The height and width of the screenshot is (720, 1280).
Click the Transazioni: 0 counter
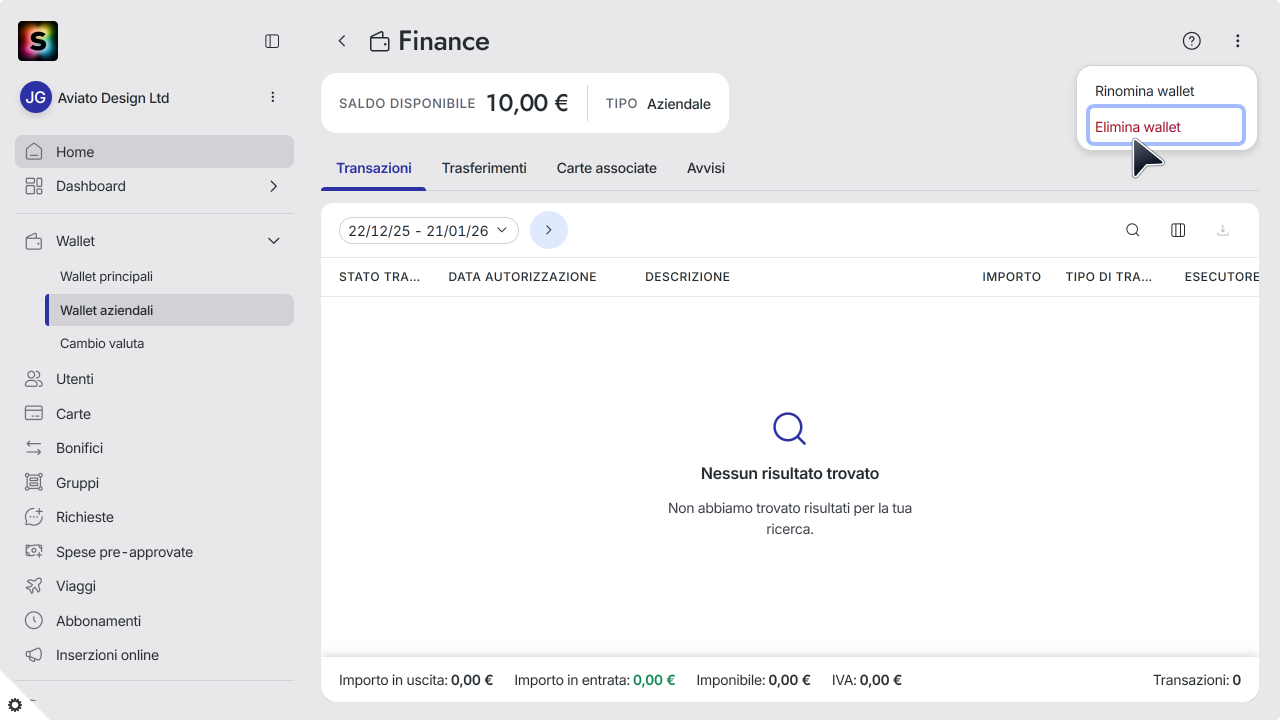pyautogui.click(x=1197, y=680)
